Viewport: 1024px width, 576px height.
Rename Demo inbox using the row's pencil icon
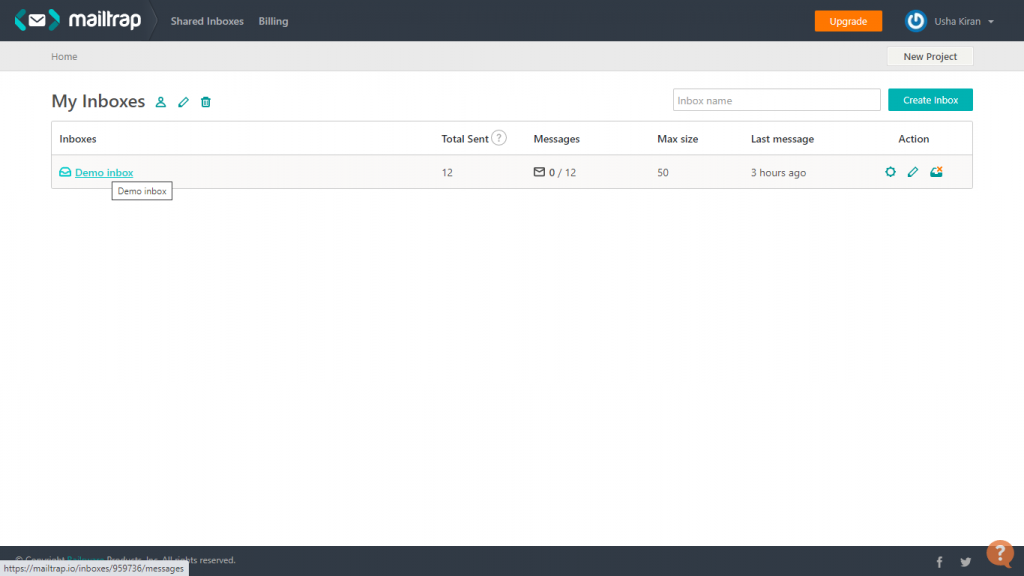913,172
